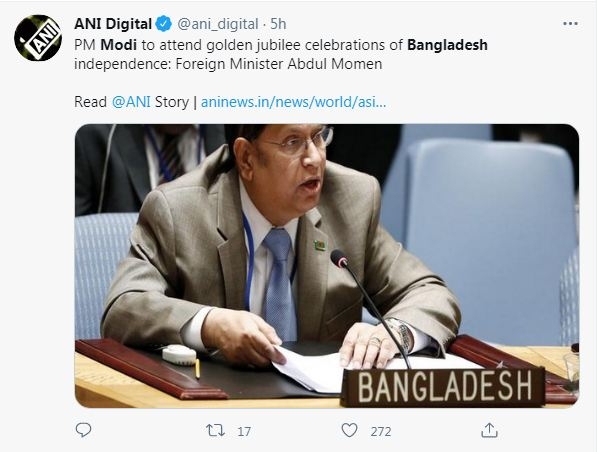Open the tweet's three-dot more menu

pyautogui.click(x=570, y=24)
